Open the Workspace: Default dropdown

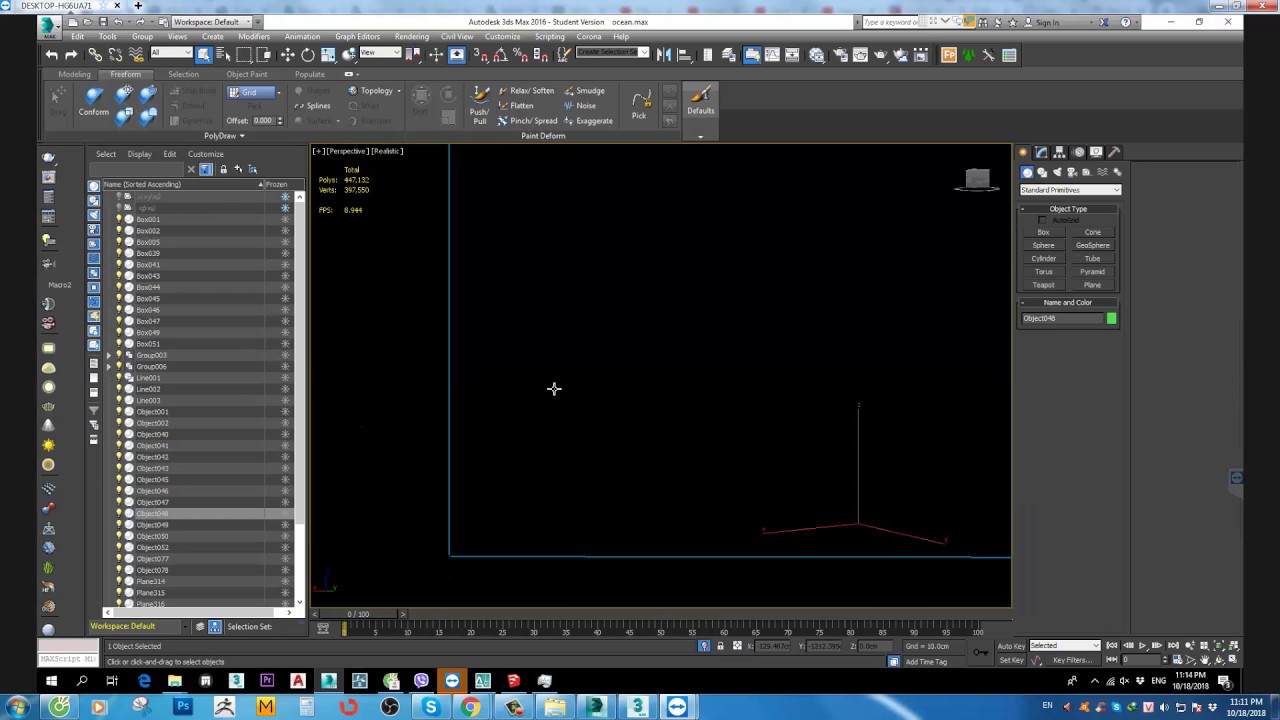pos(211,22)
